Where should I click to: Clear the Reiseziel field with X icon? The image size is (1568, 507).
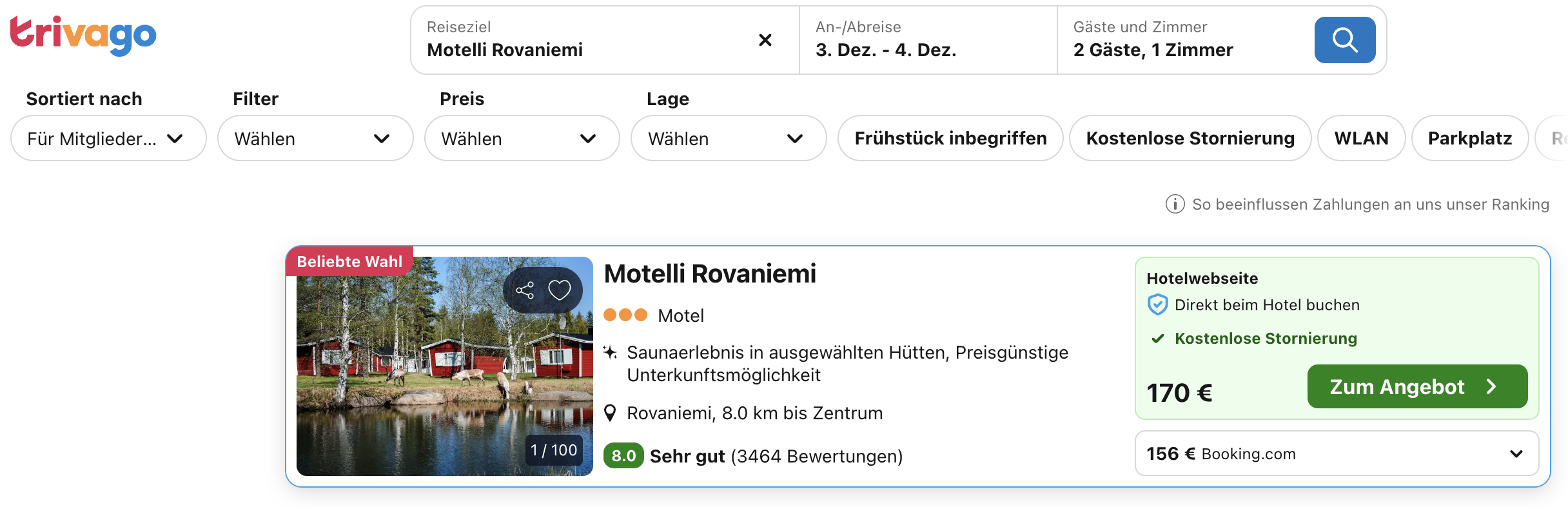pos(765,40)
